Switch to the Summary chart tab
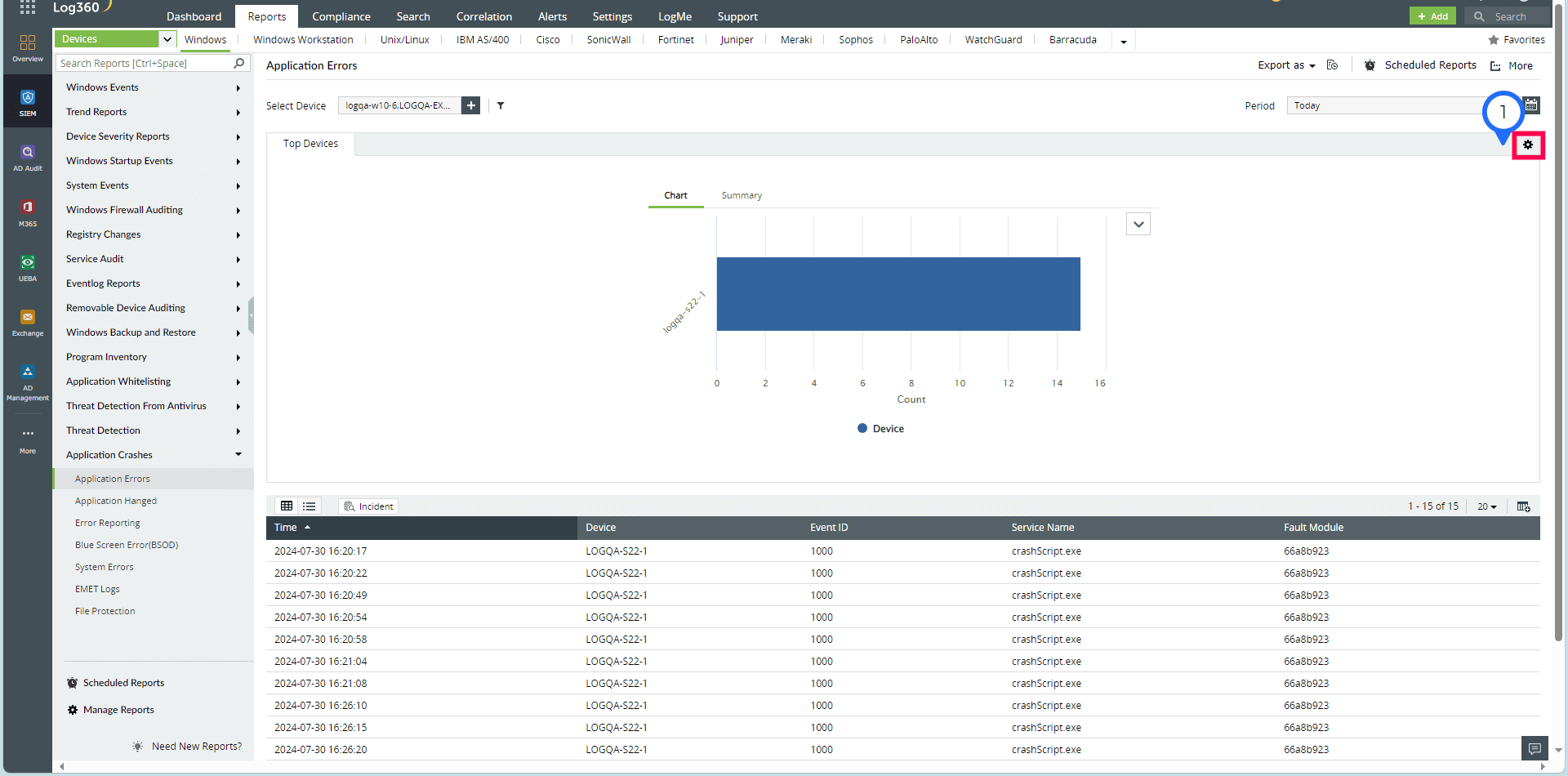 coord(742,195)
